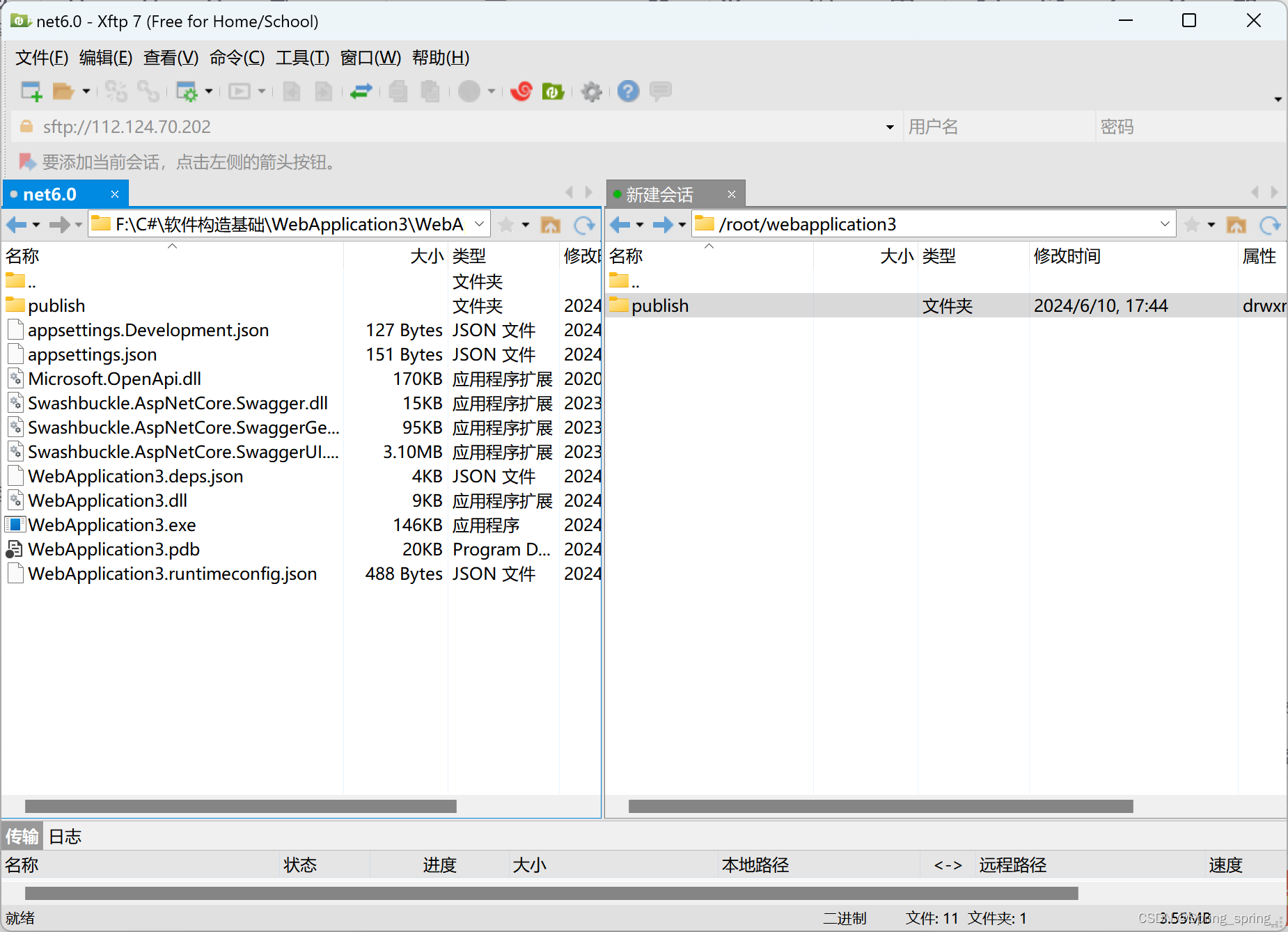Open Session Properties gear-window icon

[x=187, y=91]
